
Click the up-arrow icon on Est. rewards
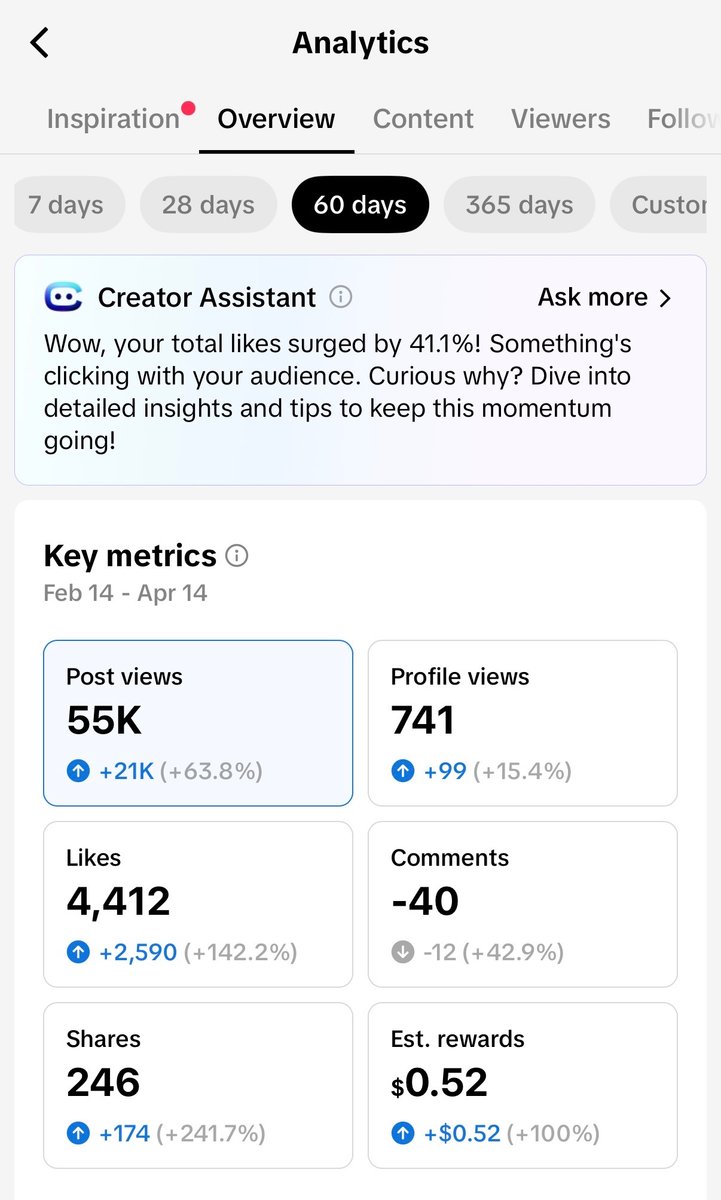(x=402, y=1133)
